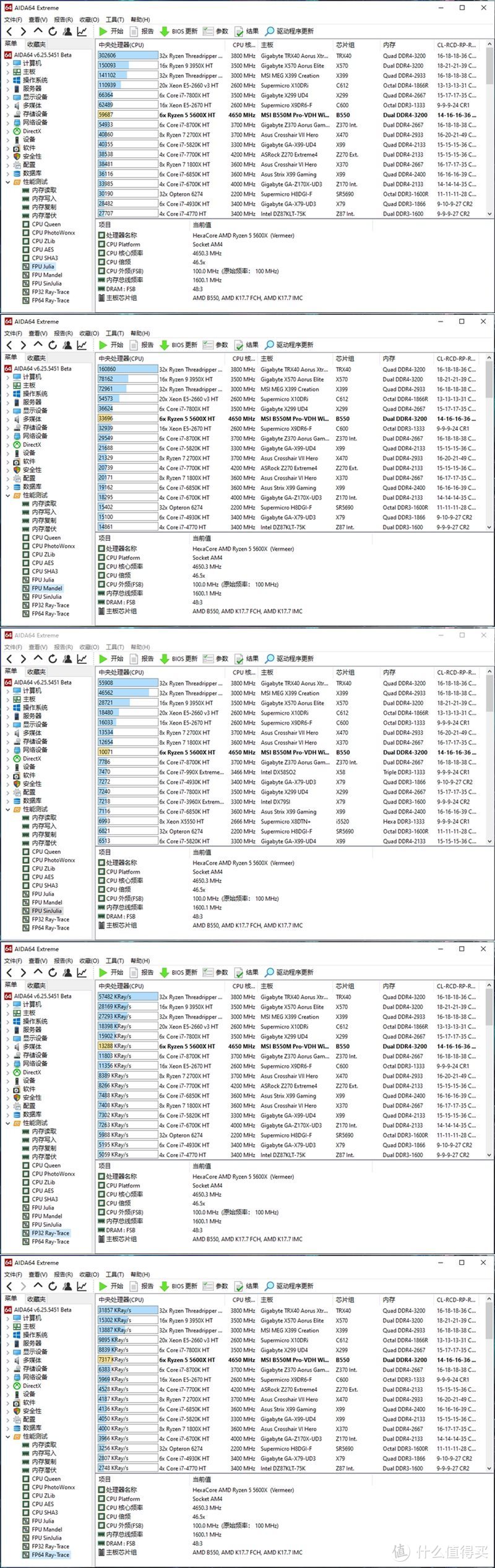Screen dimensions: 495x1568
Task: Click Refresh icon in FPU Julia window toolbar
Action: click(53, 32)
